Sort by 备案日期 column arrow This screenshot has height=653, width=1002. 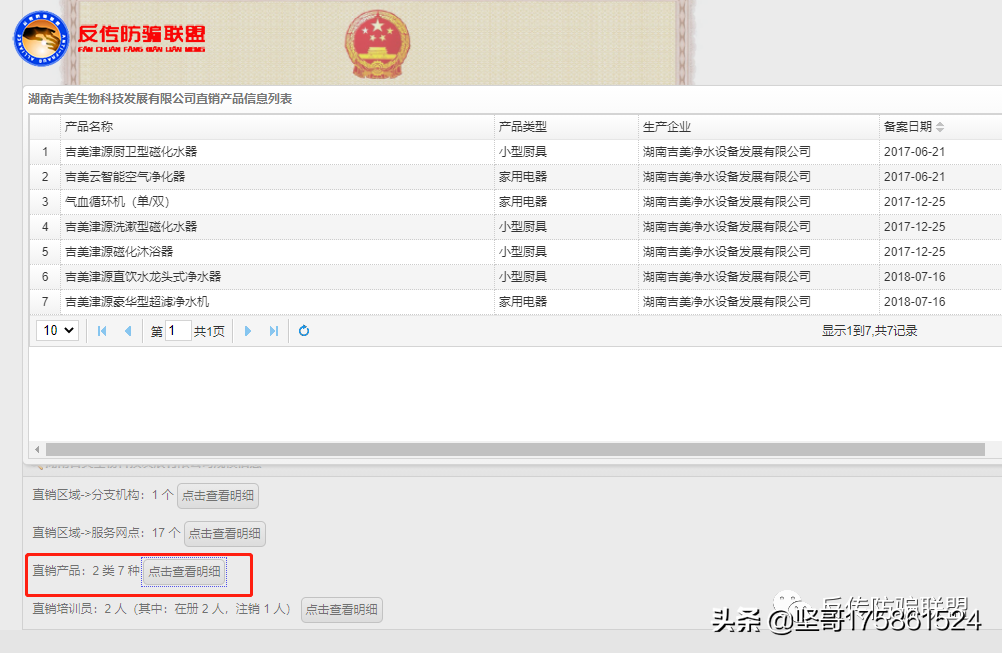(940, 127)
